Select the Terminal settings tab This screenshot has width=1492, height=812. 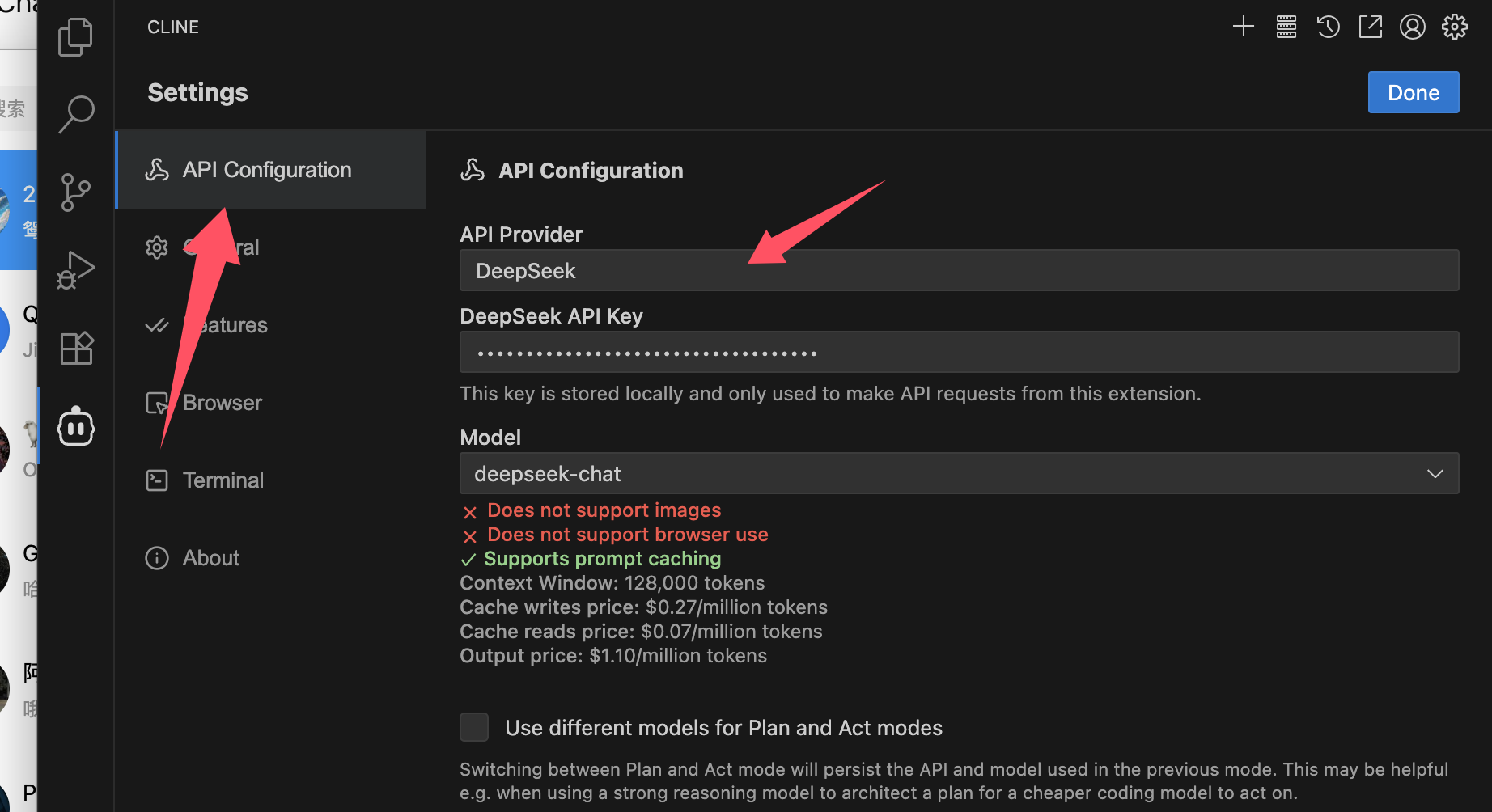pyautogui.click(x=271, y=480)
